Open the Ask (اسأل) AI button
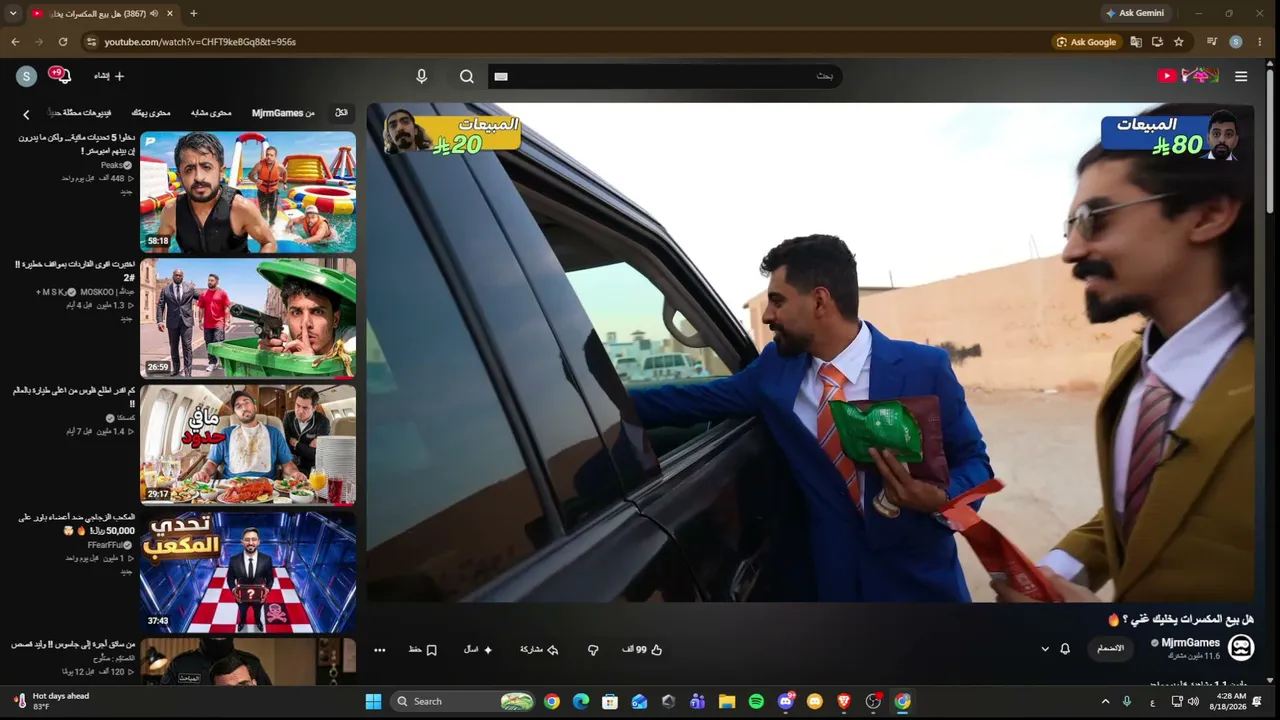 click(478, 649)
